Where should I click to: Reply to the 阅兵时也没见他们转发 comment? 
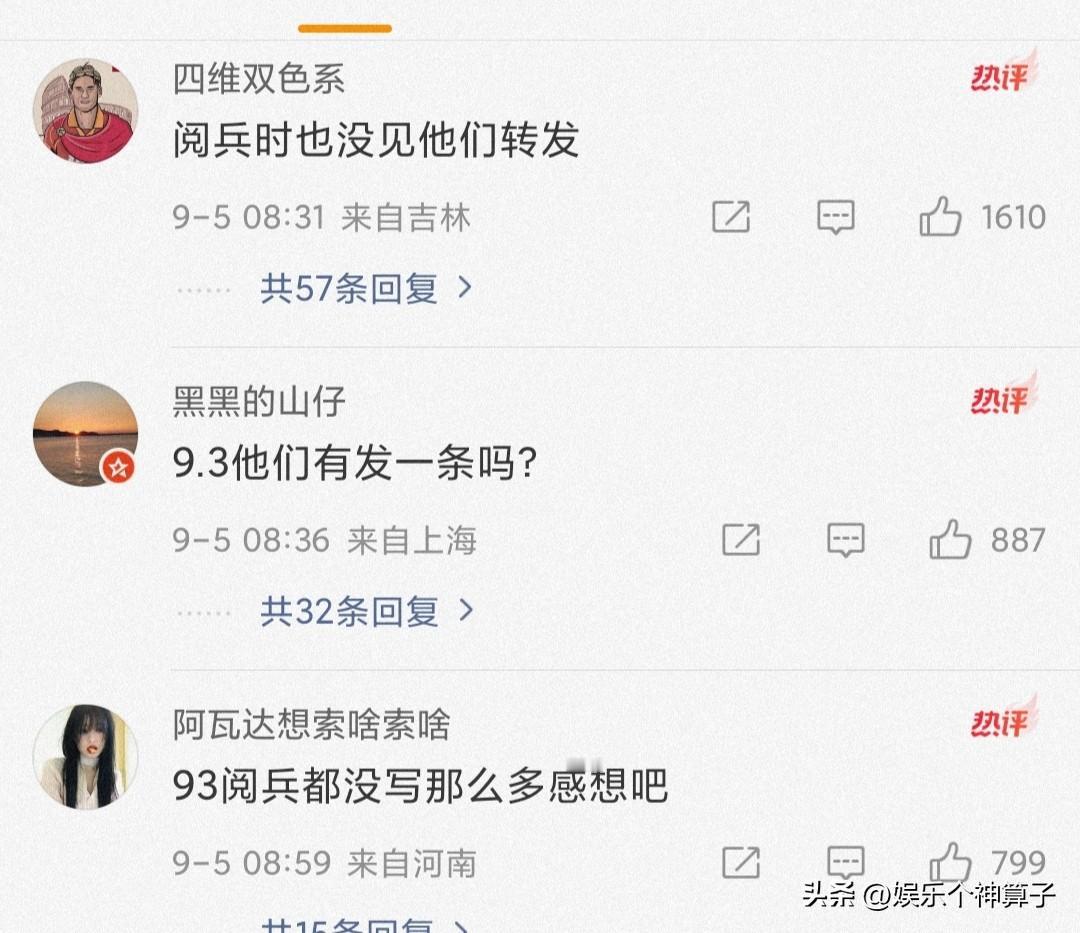(x=835, y=217)
